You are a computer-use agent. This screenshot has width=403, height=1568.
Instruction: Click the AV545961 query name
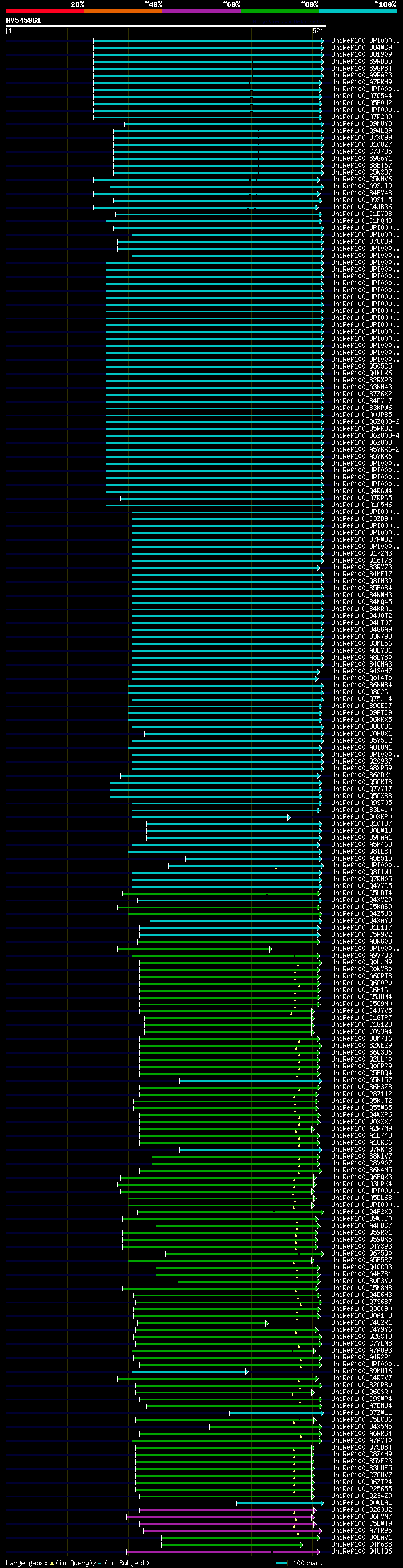coord(23,20)
